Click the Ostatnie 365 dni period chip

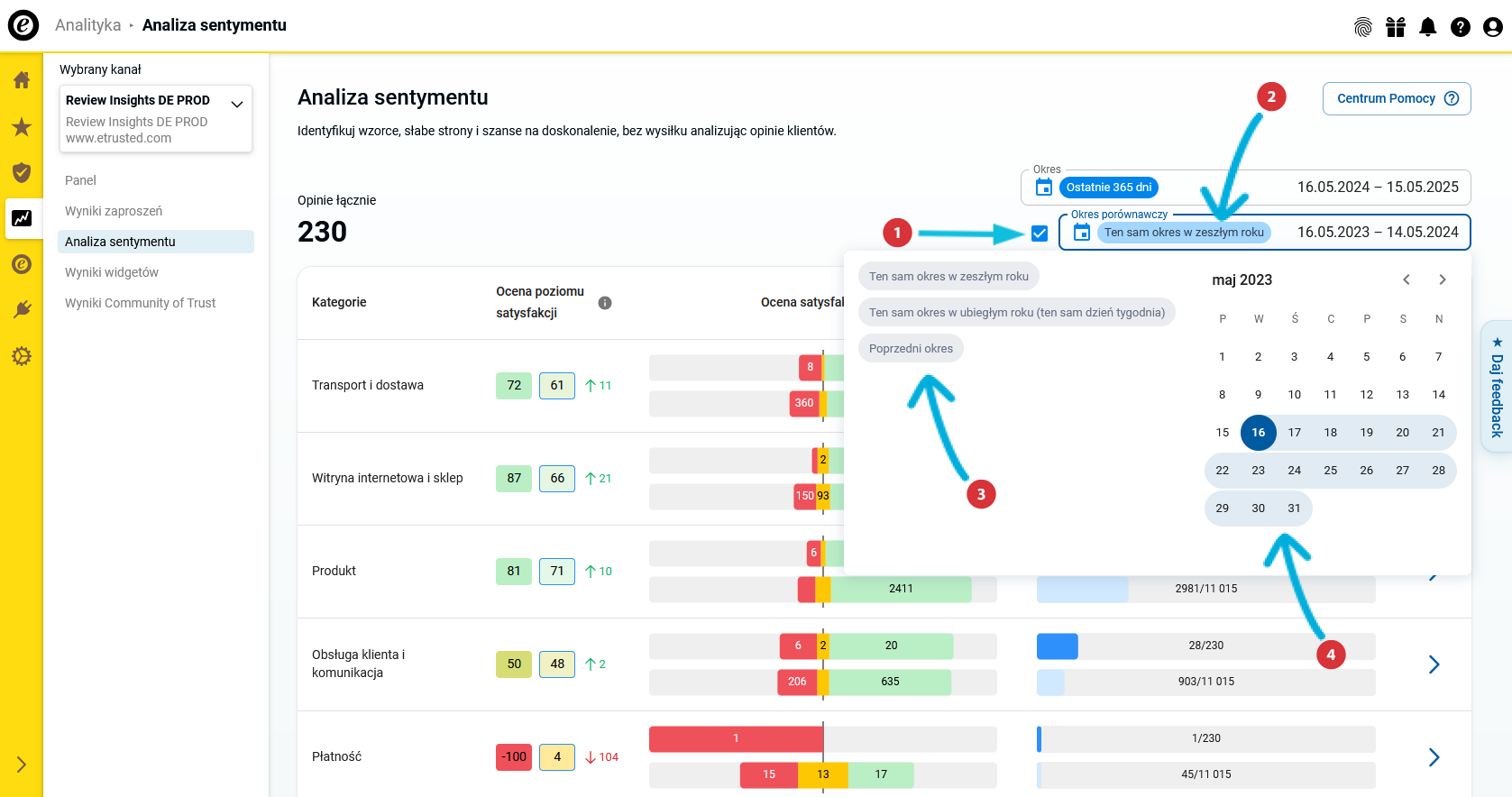[1108, 188]
